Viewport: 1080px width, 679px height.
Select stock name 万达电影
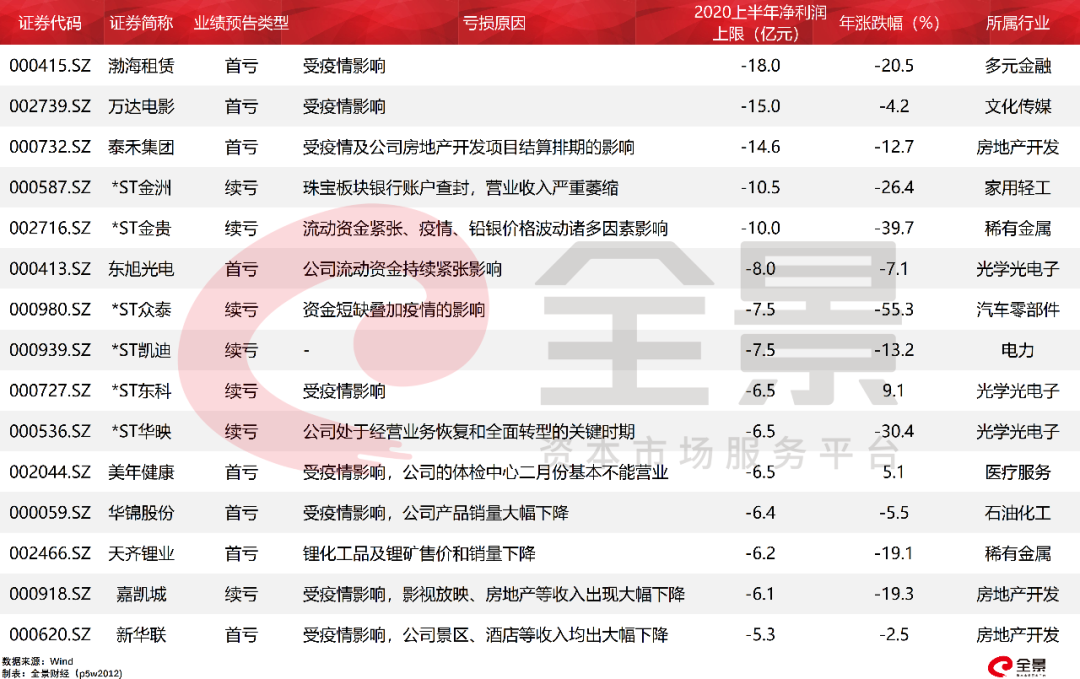click(x=141, y=107)
